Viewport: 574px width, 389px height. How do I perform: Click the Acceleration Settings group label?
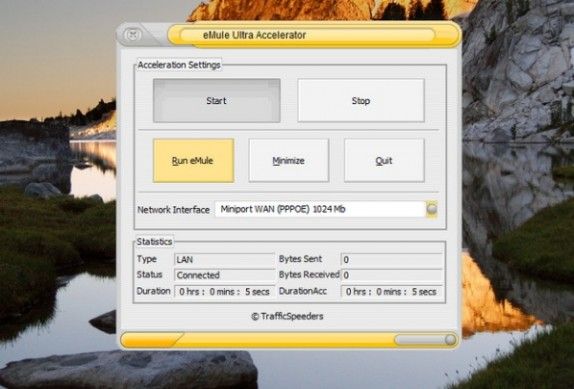(x=179, y=65)
